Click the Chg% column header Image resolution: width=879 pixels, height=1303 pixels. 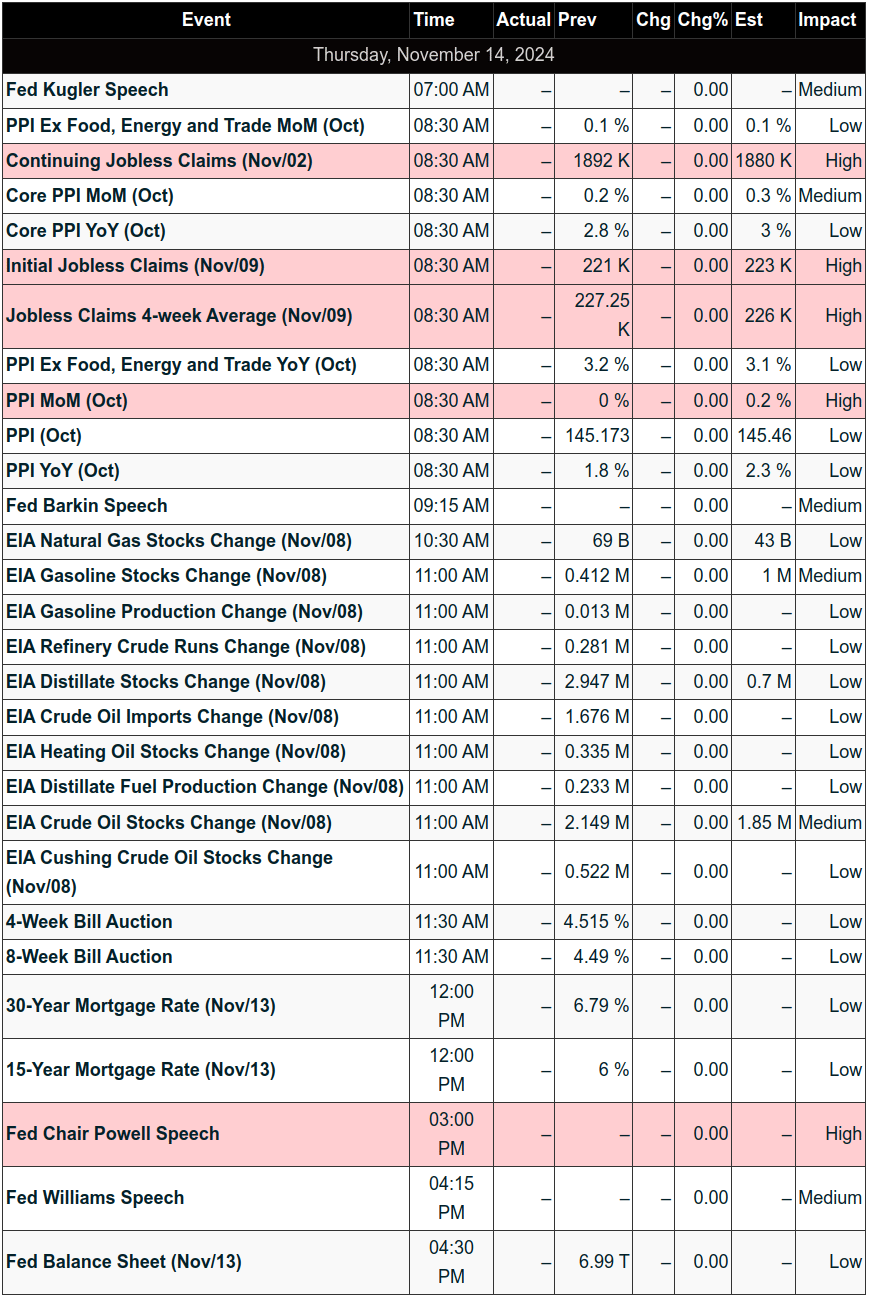[702, 20]
